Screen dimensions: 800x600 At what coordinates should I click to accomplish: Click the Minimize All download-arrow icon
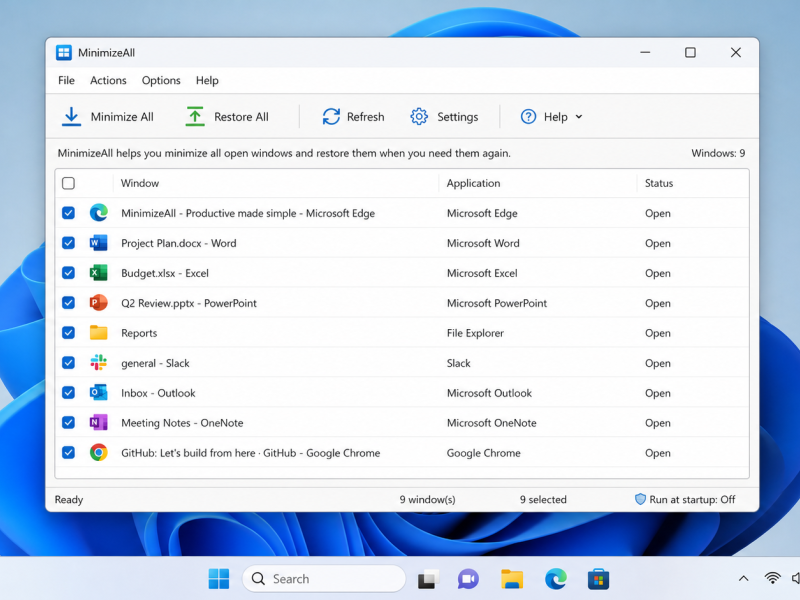71,117
